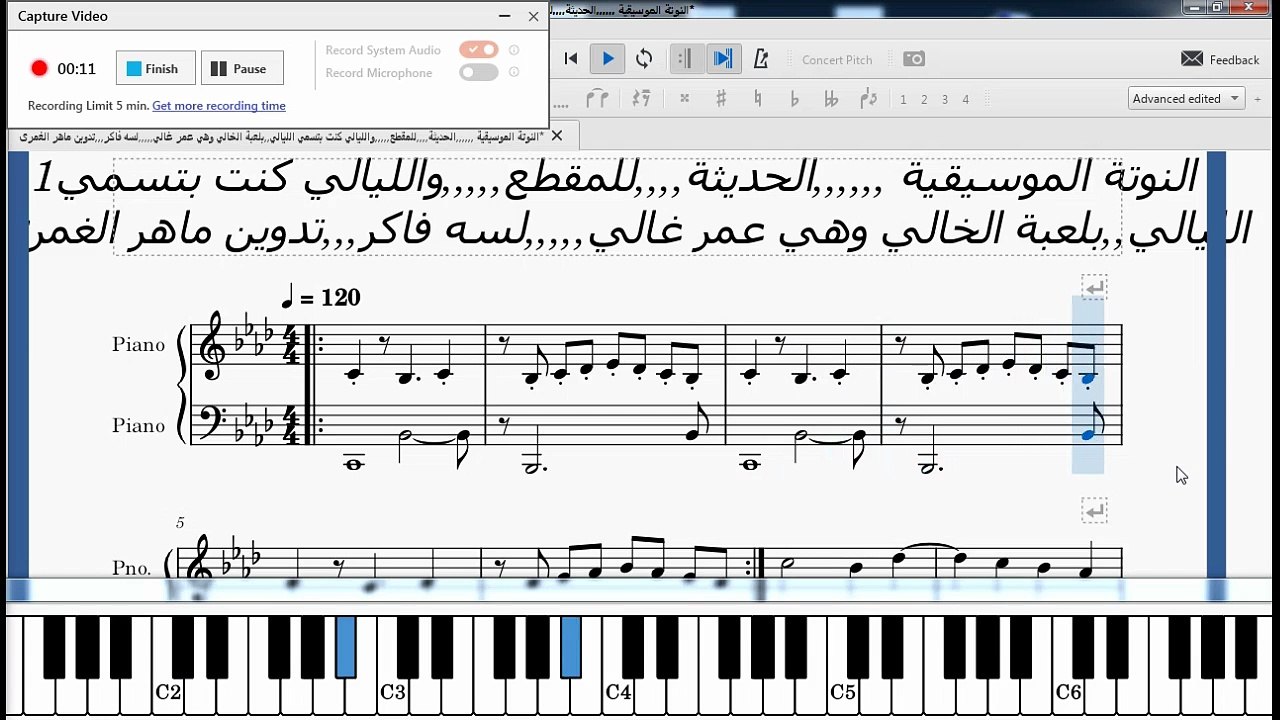Apply the flat accidental
The width and height of the screenshot is (1280, 720).
[x=794, y=99]
